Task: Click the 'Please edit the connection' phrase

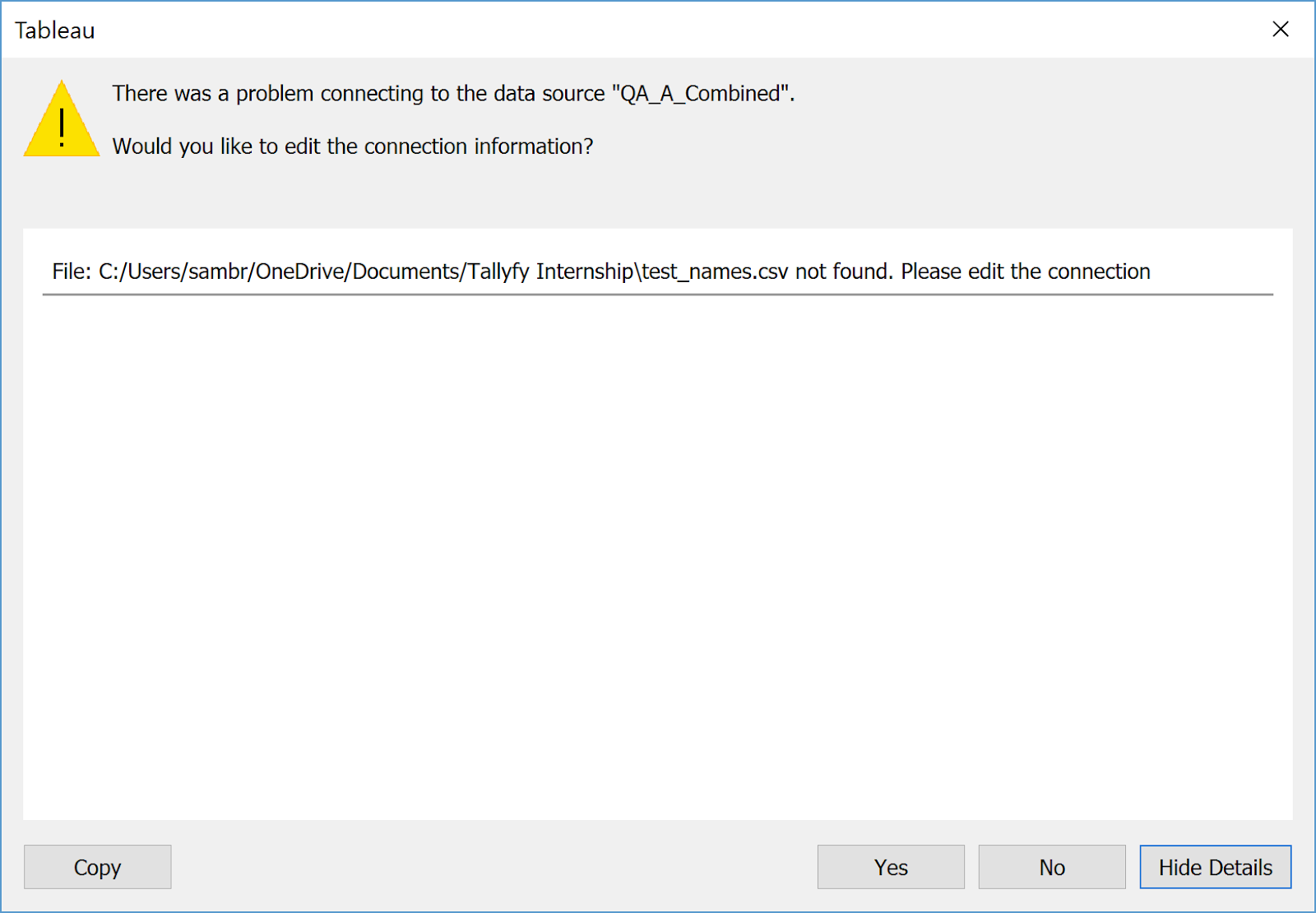Action: (x=1025, y=271)
